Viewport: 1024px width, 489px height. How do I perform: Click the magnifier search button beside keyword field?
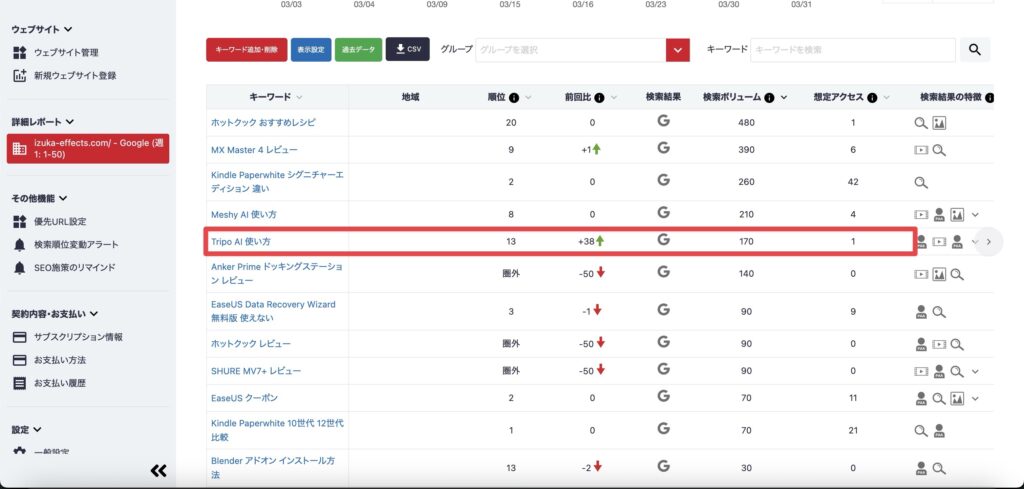point(975,50)
